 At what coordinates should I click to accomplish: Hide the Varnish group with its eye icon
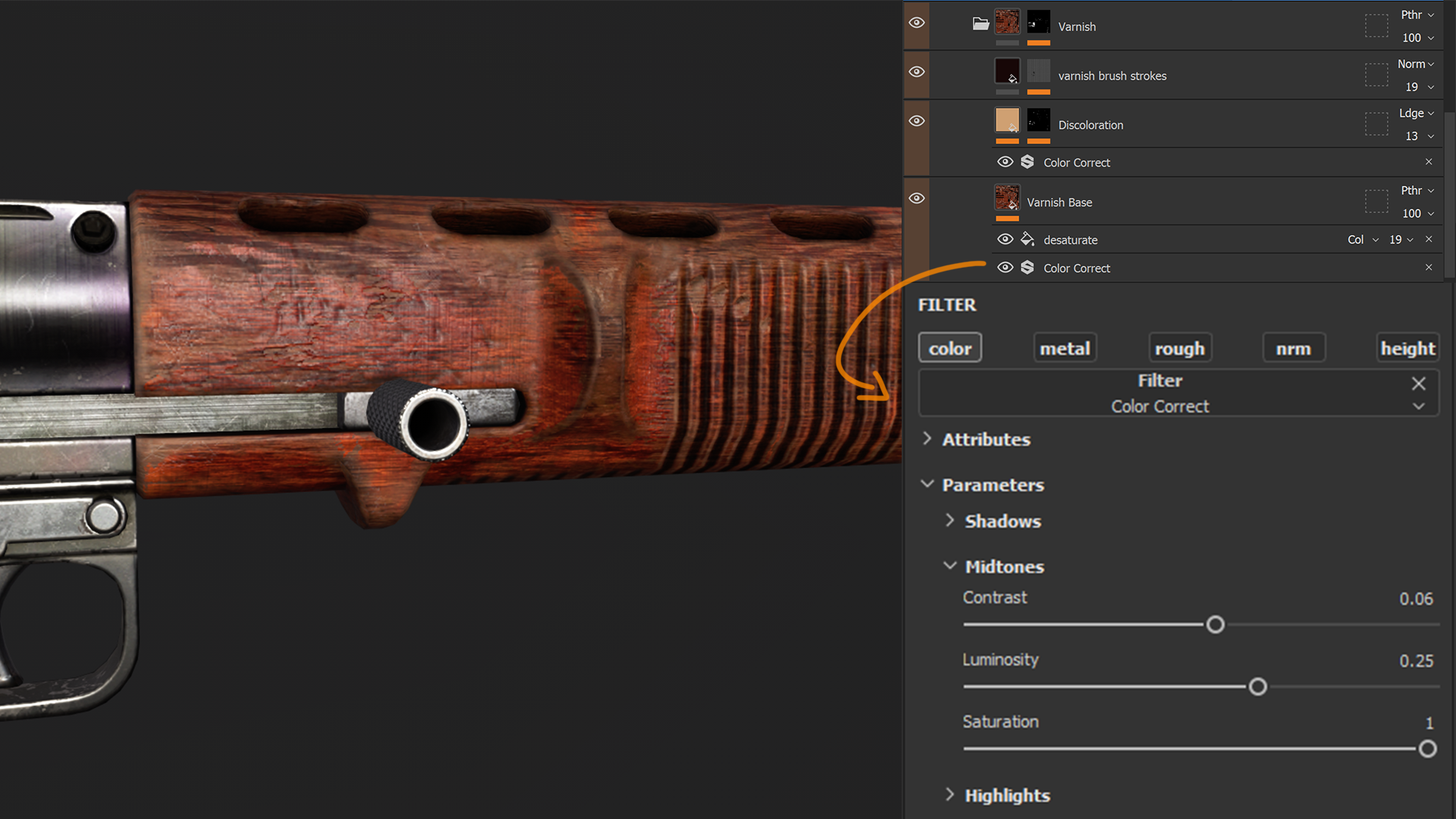click(x=917, y=23)
